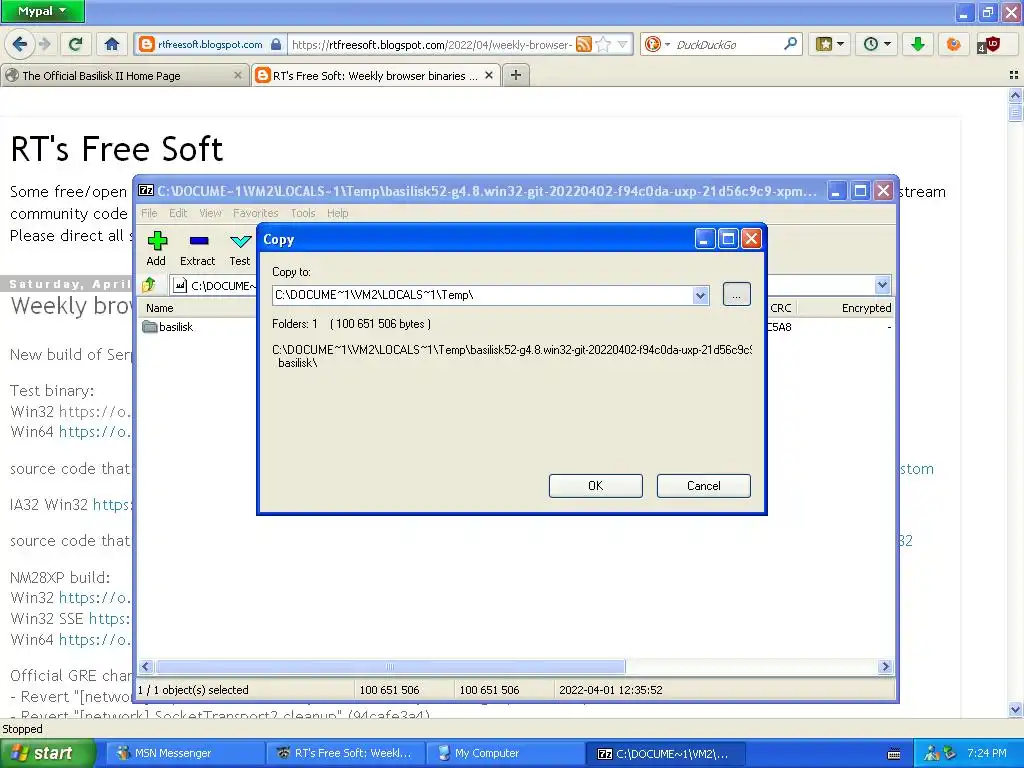Screen dimensions: 1024x768
Task: Click the blue Extract icon in 7-Zip
Action: [x=199, y=241]
